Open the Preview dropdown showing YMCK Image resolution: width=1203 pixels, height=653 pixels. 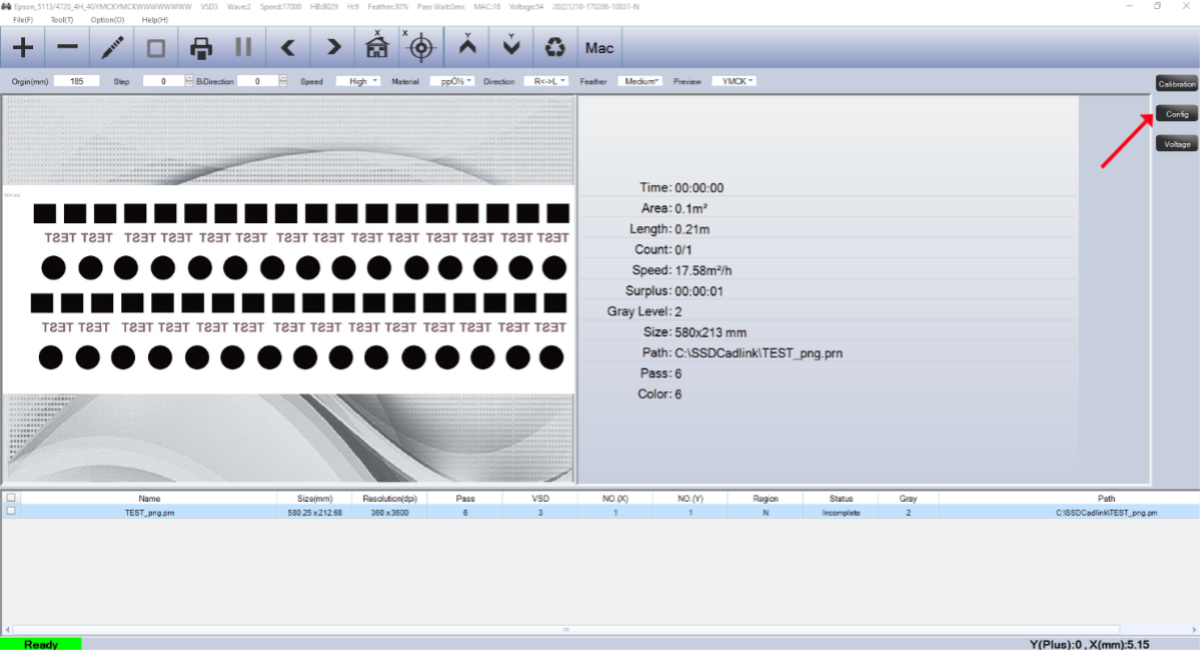(x=734, y=81)
